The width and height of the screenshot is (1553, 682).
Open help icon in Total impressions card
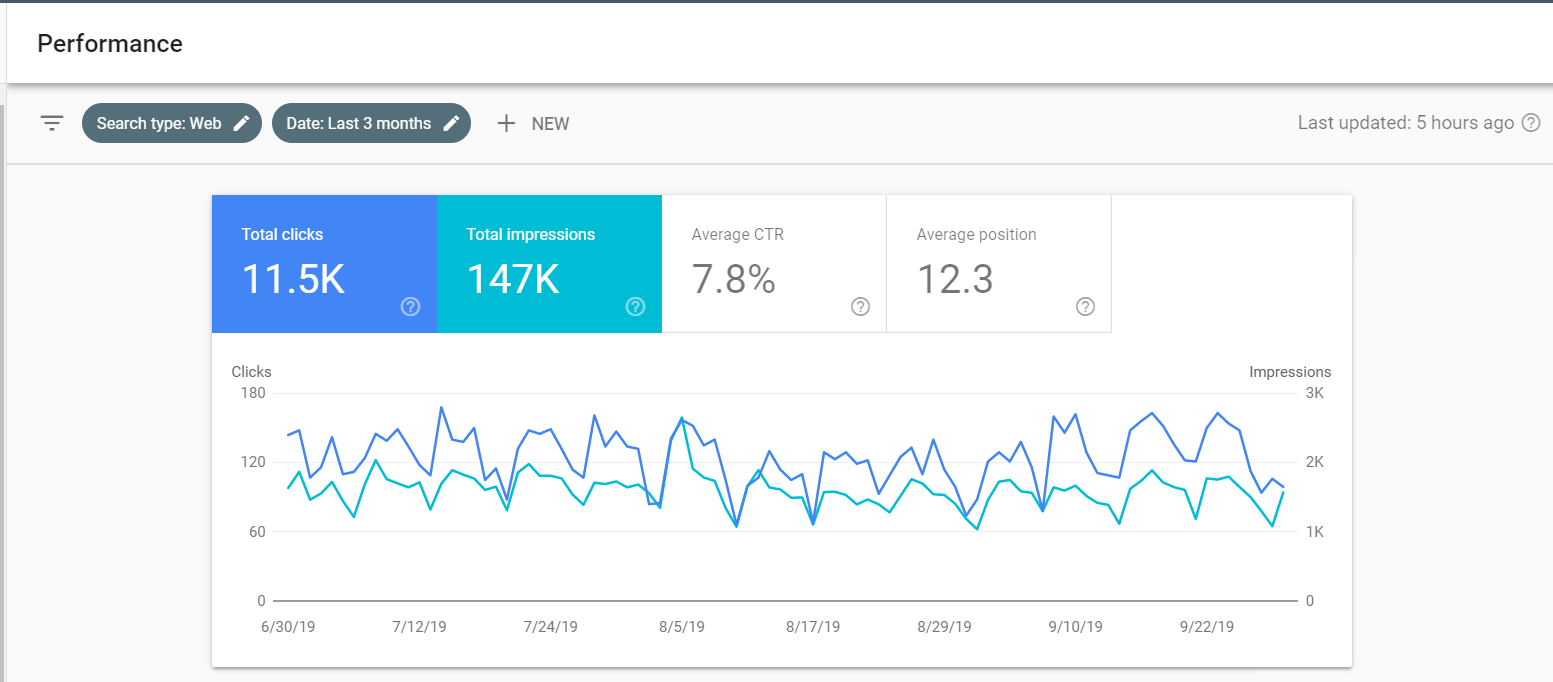tap(635, 307)
